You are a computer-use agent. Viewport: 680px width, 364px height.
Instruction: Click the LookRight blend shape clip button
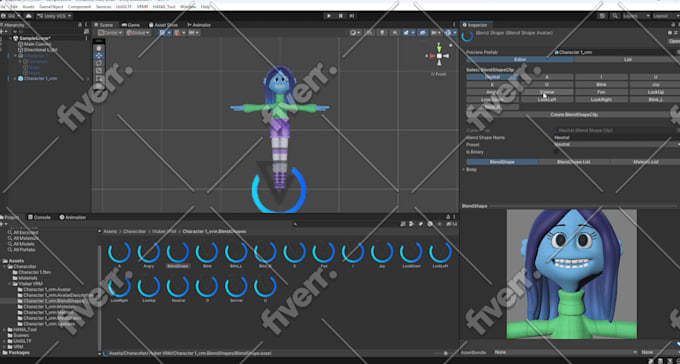(601, 99)
